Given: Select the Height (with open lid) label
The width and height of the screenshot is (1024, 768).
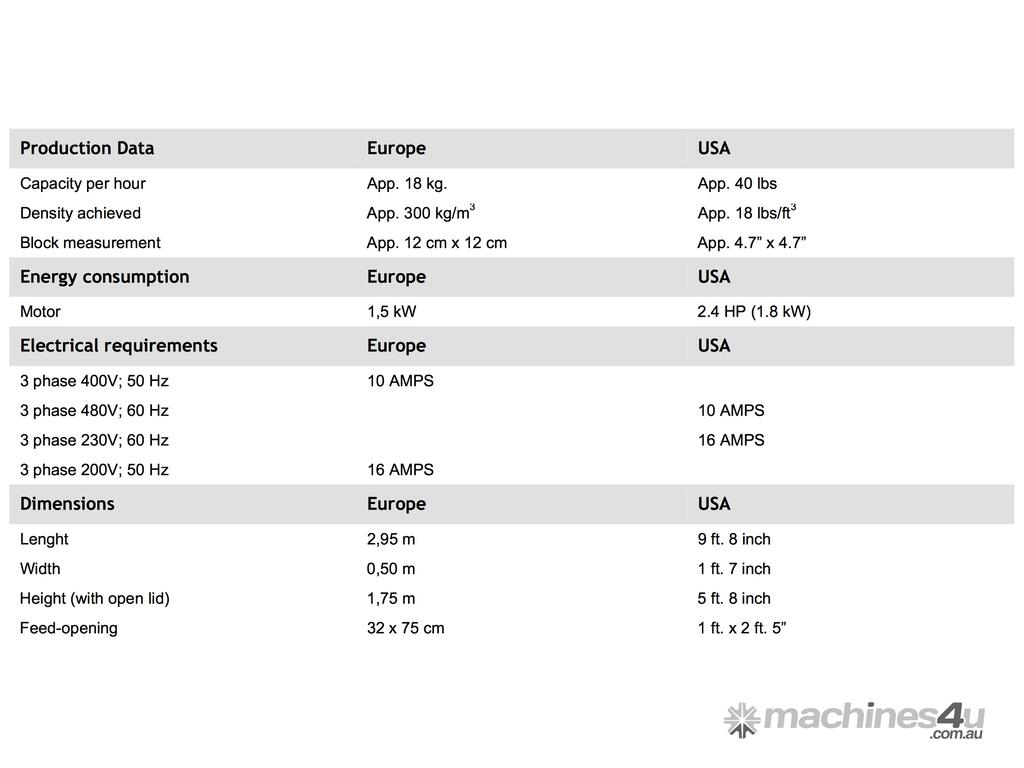Looking at the screenshot, I should (95, 599).
